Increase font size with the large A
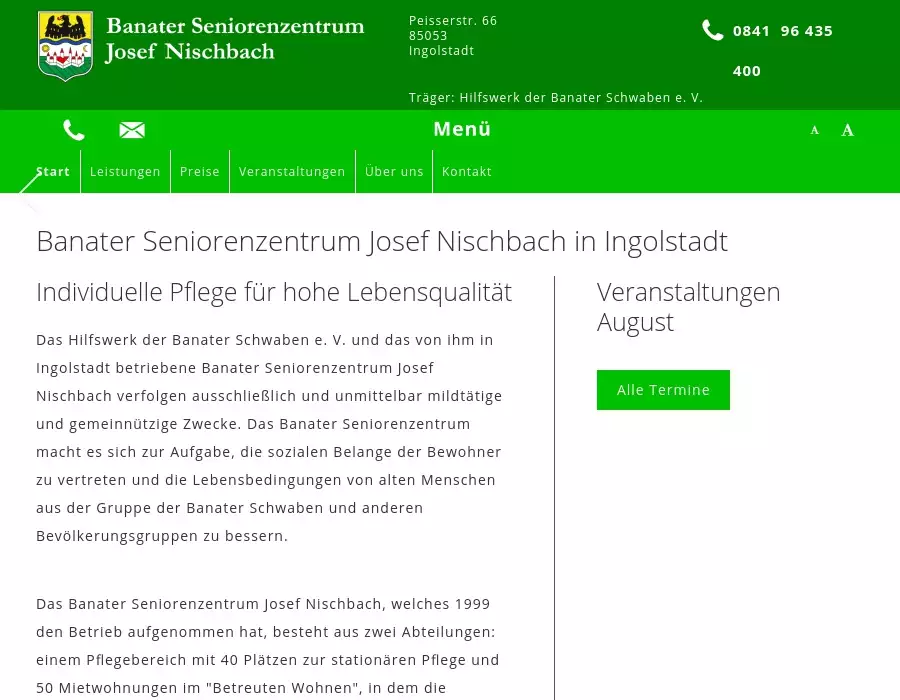Screen dimensions: 900x700 (847, 130)
